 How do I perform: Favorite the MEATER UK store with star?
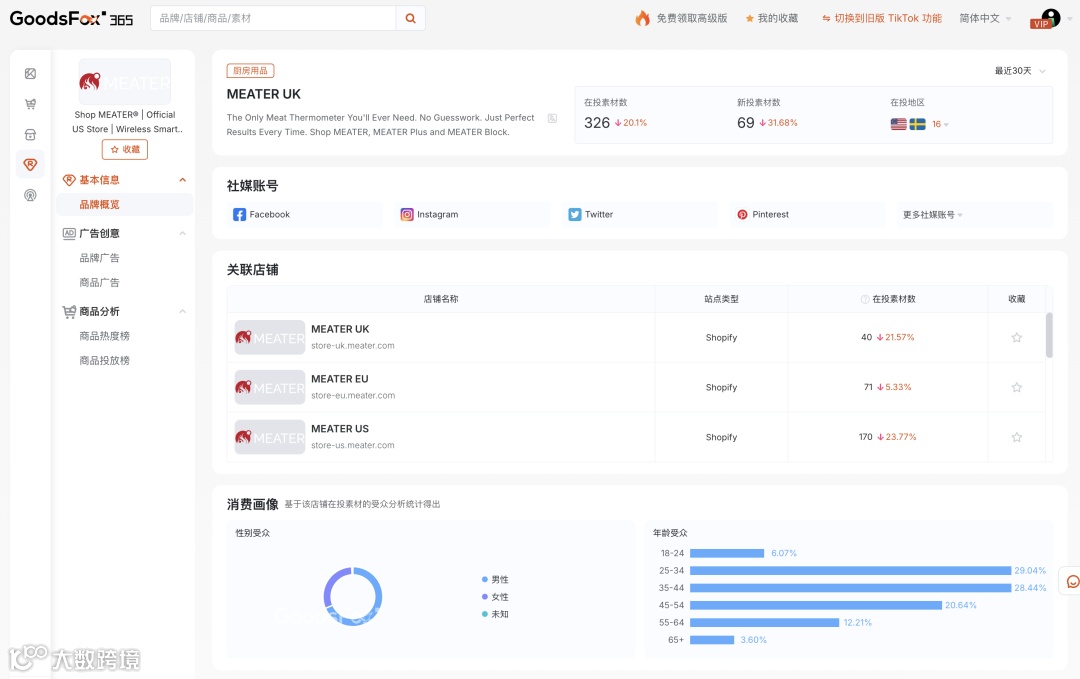coord(1017,337)
